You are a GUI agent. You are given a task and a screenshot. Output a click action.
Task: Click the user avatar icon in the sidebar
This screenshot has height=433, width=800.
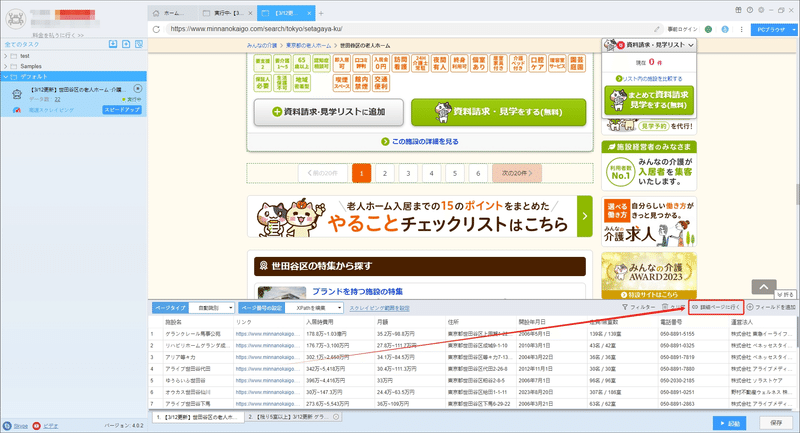click(x=16, y=19)
